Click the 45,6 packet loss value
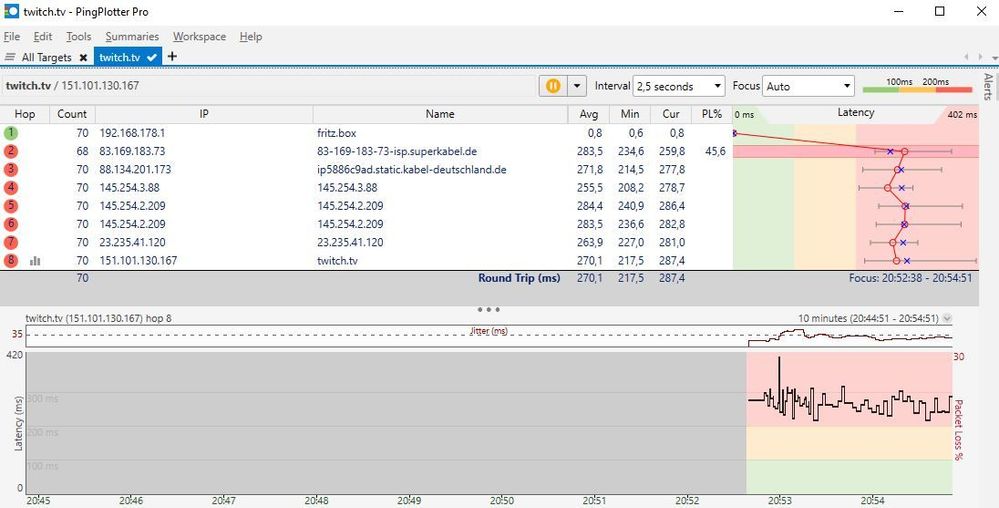Image resolution: width=999 pixels, height=508 pixels. (714, 151)
